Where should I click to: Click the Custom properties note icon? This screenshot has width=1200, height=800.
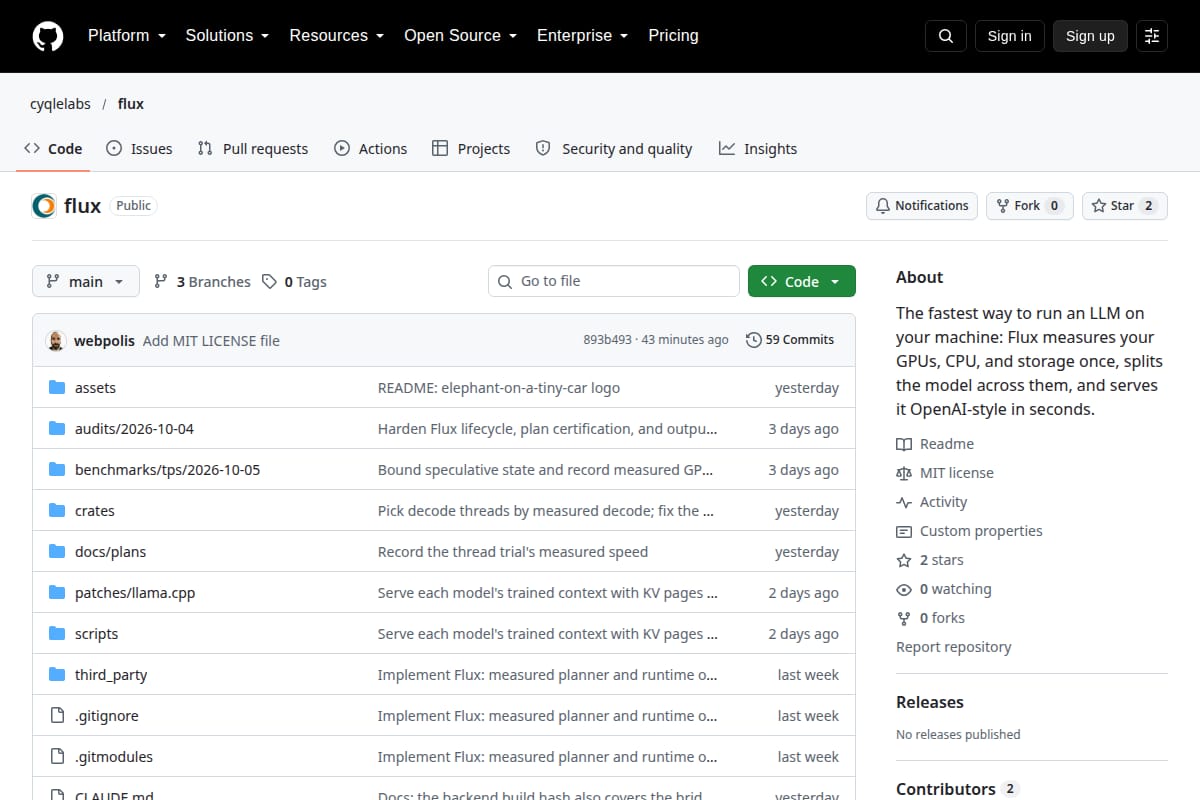(x=904, y=531)
